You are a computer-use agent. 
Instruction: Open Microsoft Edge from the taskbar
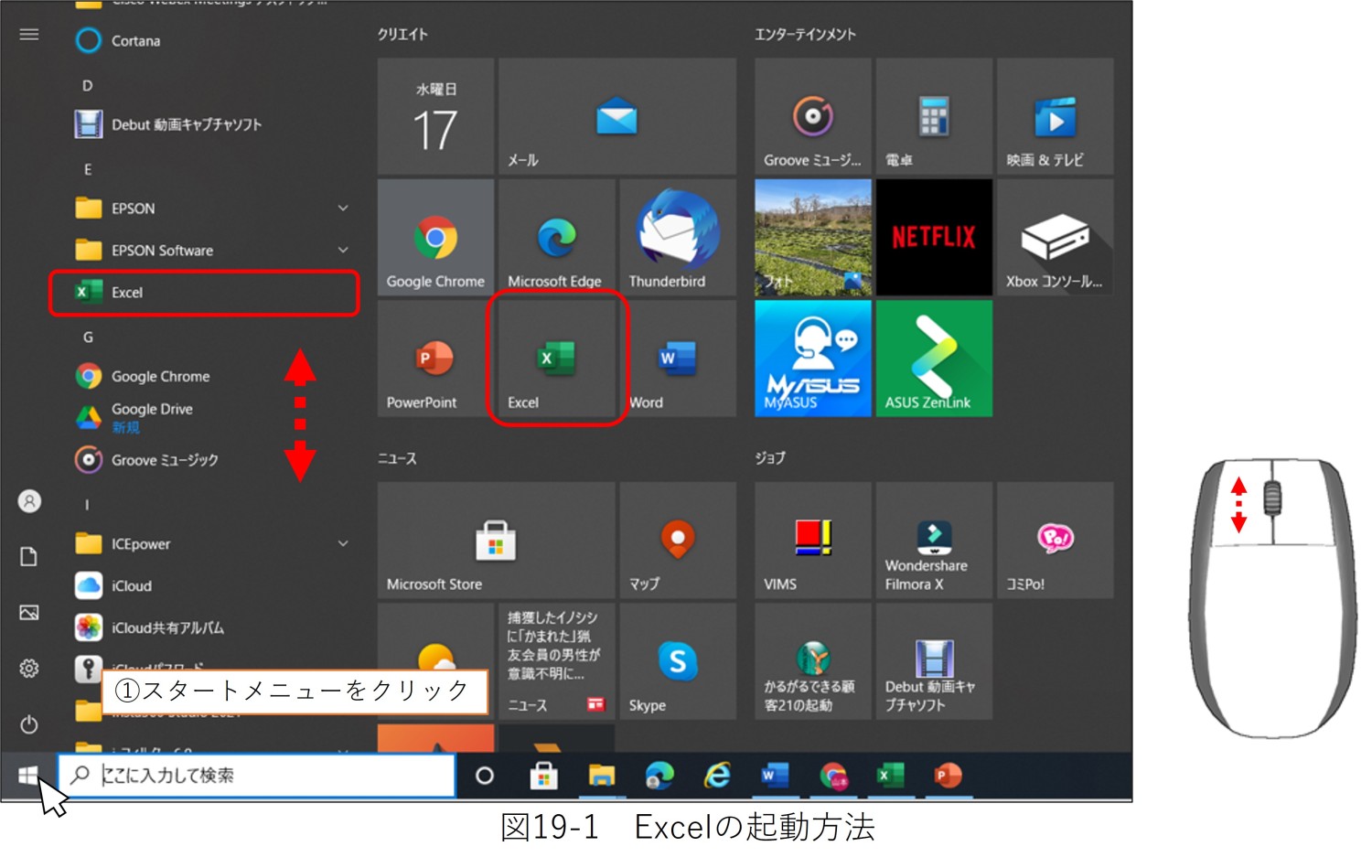tap(659, 777)
